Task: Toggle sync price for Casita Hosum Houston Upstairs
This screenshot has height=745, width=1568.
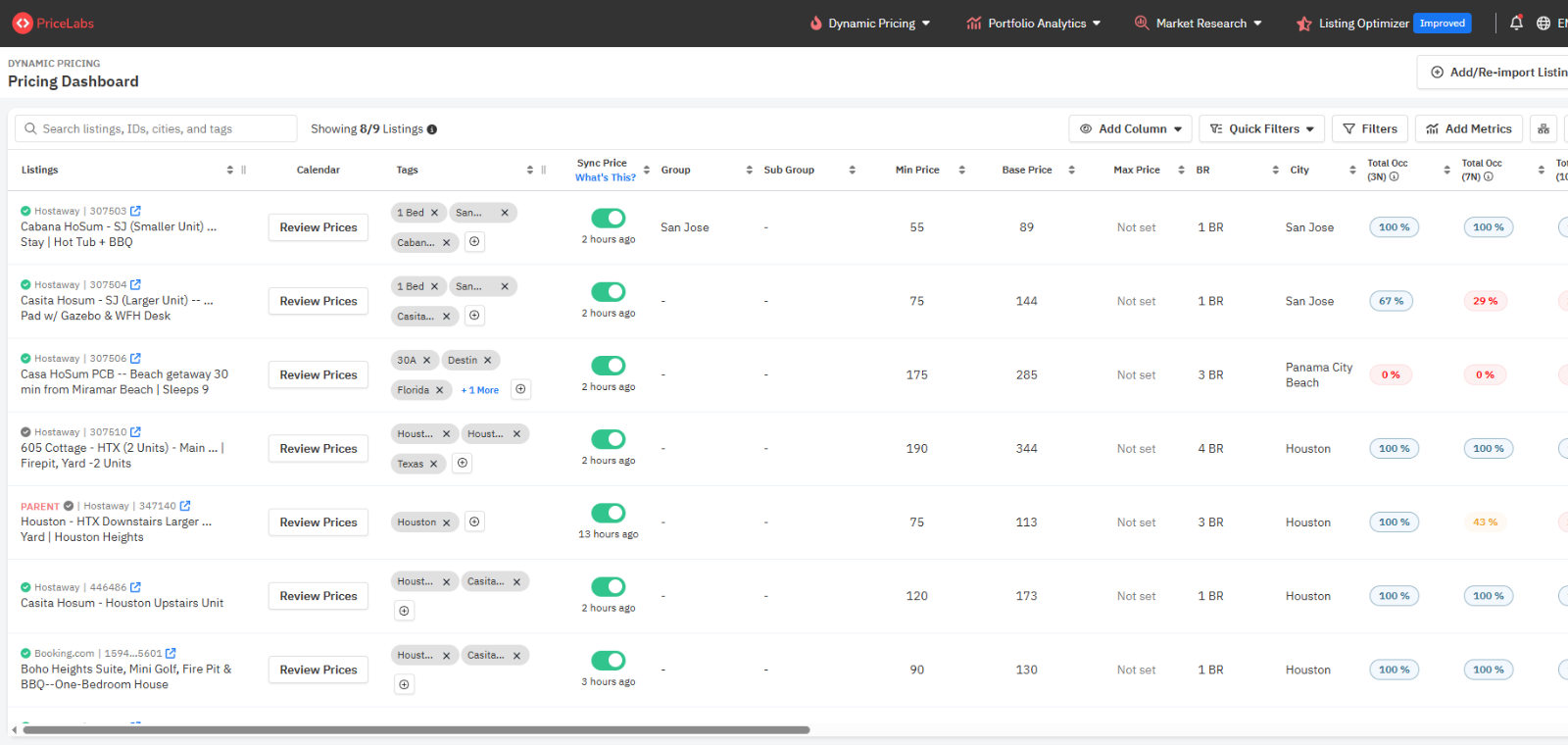Action: click(x=609, y=586)
